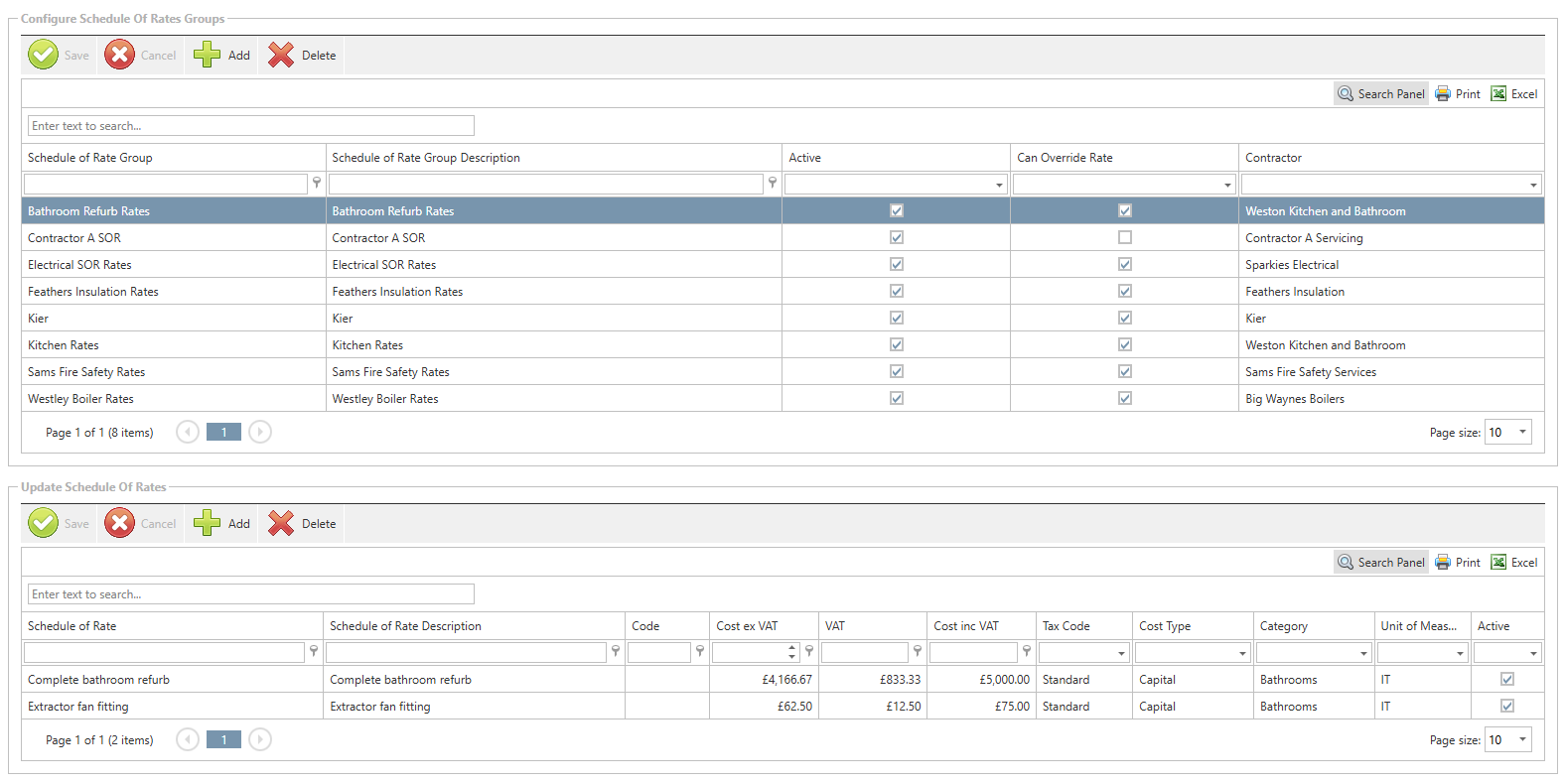Select the Sams Fire Safety Rates row
This screenshot has height=784, width=1565.
point(782,371)
